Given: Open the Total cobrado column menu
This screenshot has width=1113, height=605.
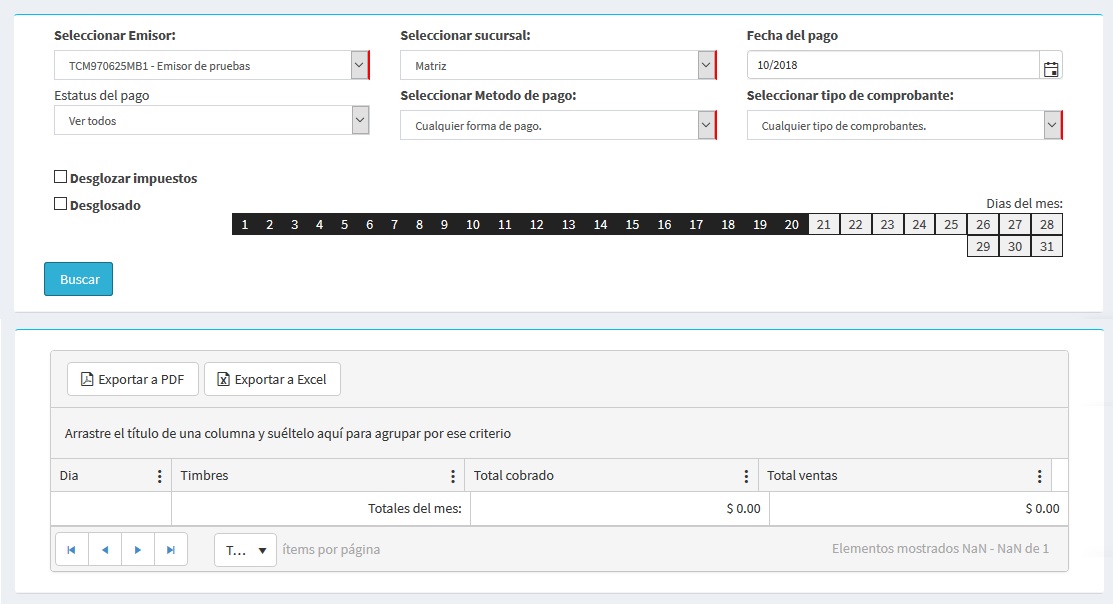Looking at the screenshot, I should pos(746,476).
